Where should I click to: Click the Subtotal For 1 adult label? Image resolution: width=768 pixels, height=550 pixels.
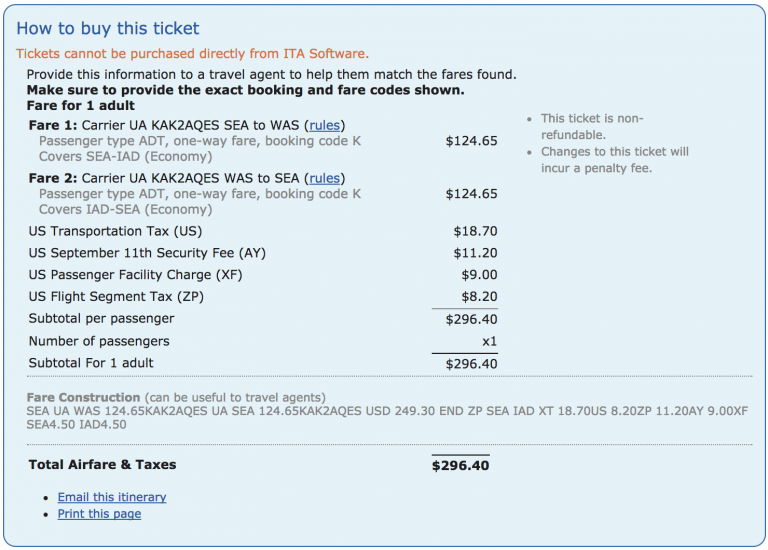point(91,363)
